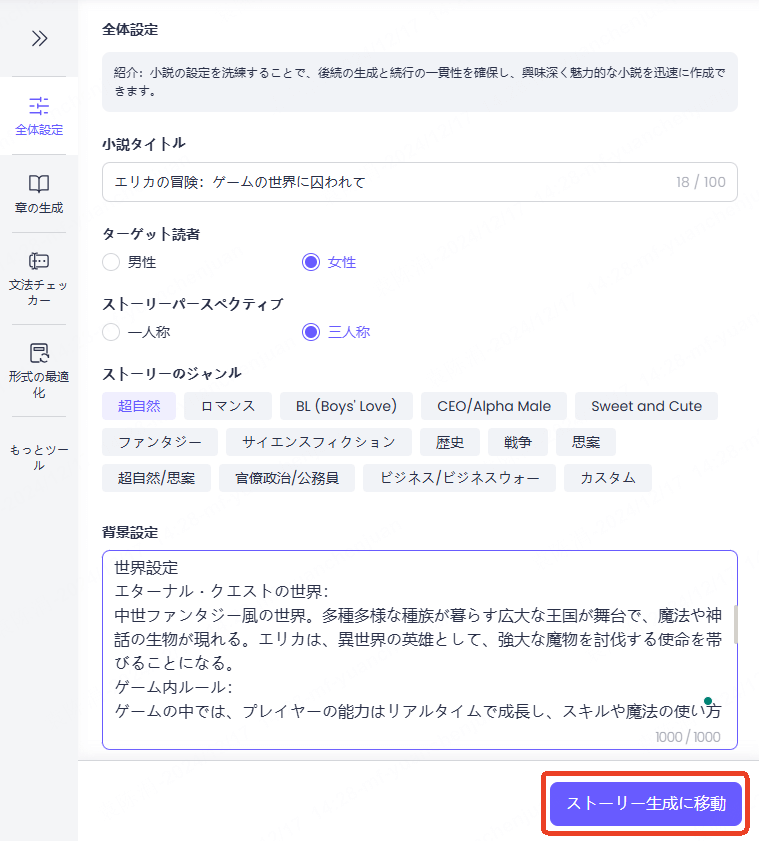Click inside the 背景設定 text area
The width and height of the screenshot is (759, 841).
[419, 650]
